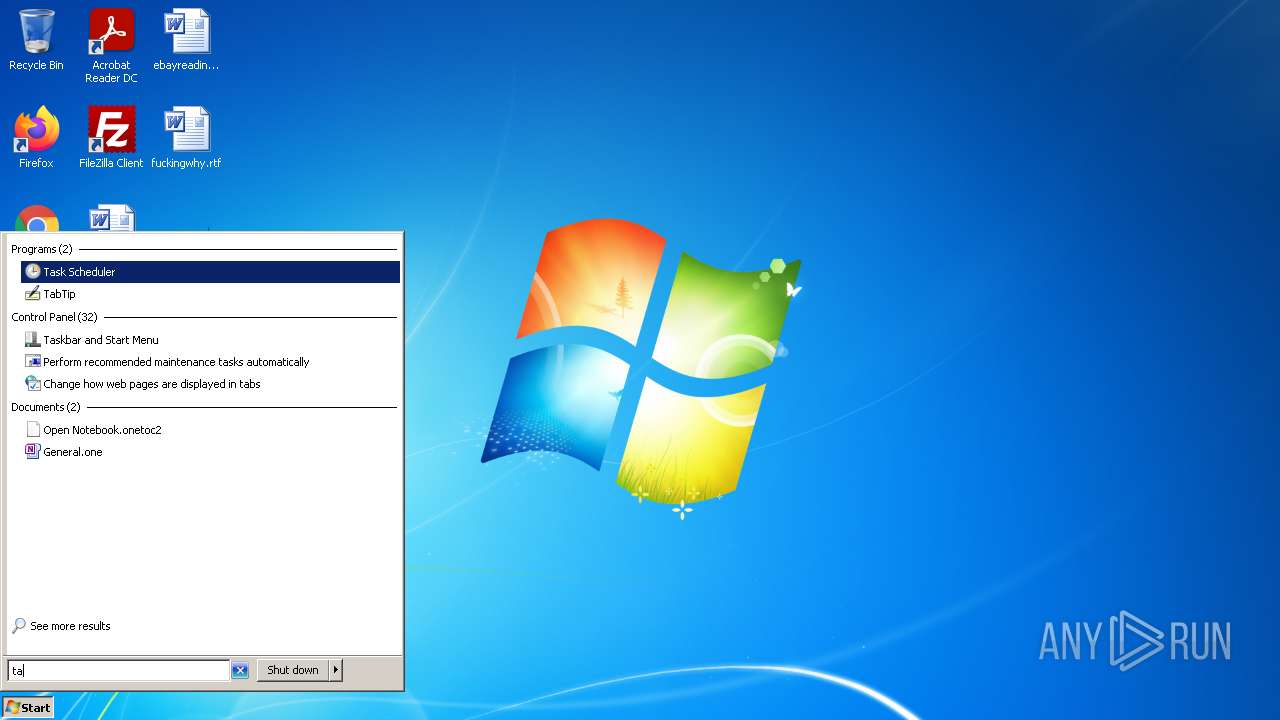Screen dimensions: 1280x720
Task: Clear the search box with X button
Action: (x=240, y=671)
